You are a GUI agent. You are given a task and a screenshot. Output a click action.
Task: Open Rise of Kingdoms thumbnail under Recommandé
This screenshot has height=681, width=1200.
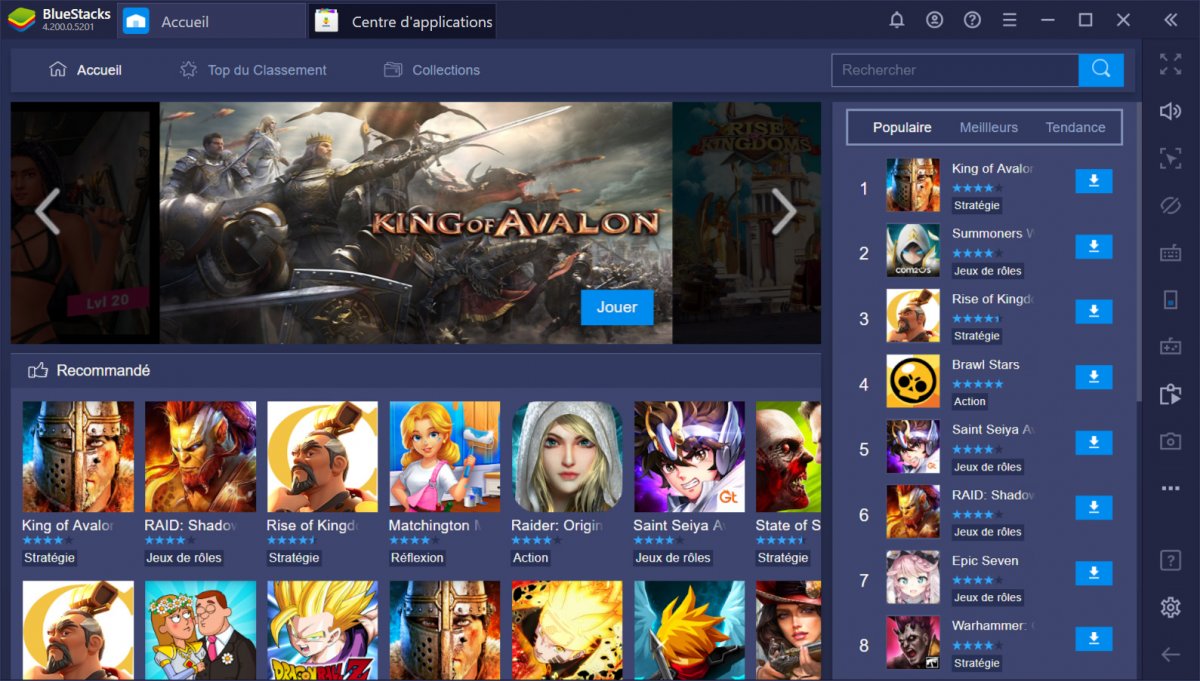[x=322, y=457]
